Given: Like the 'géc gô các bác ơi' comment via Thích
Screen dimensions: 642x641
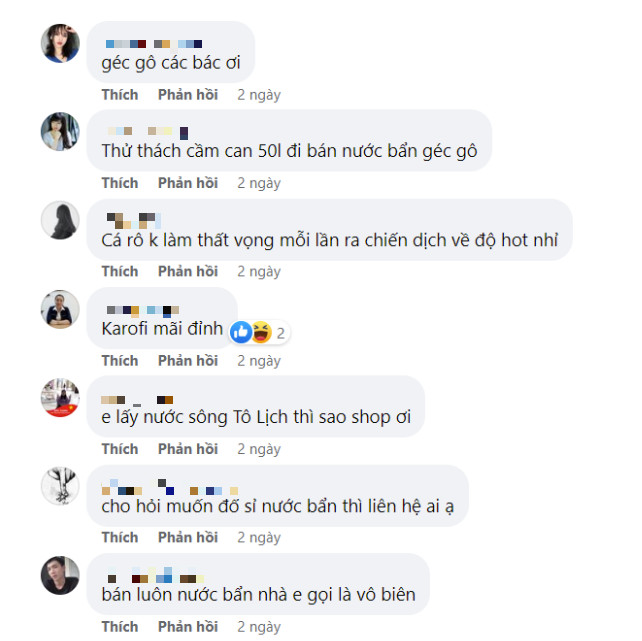Looking at the screenshot, I should tap(120, 95).
